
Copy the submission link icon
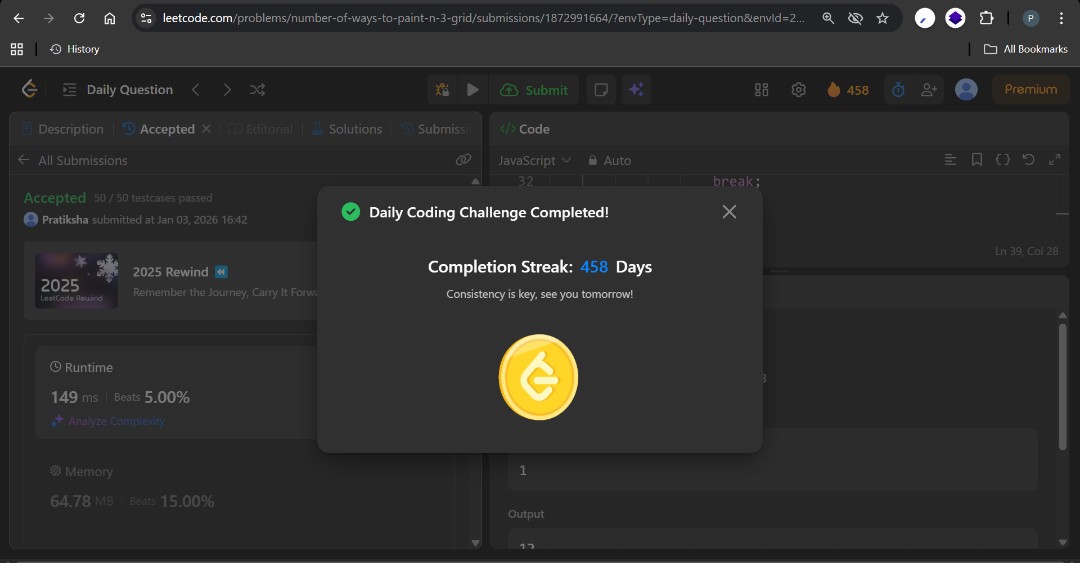[x=464, y=160]
